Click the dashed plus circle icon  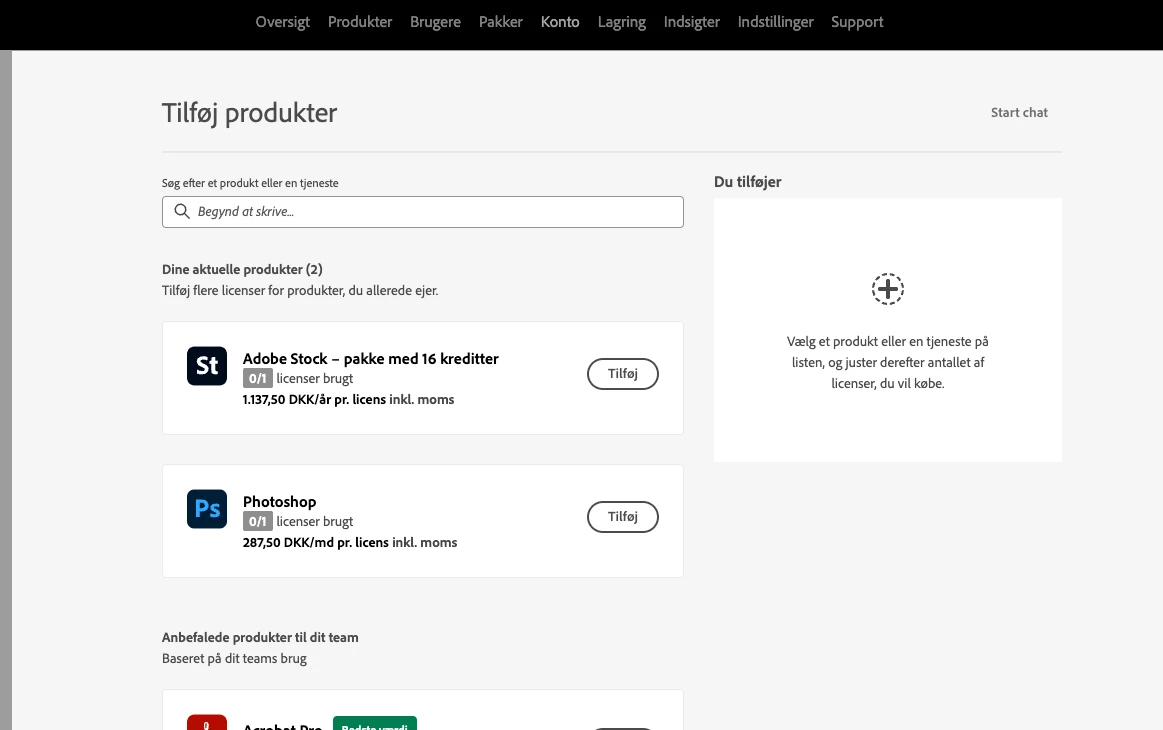[x=888, y=289]
